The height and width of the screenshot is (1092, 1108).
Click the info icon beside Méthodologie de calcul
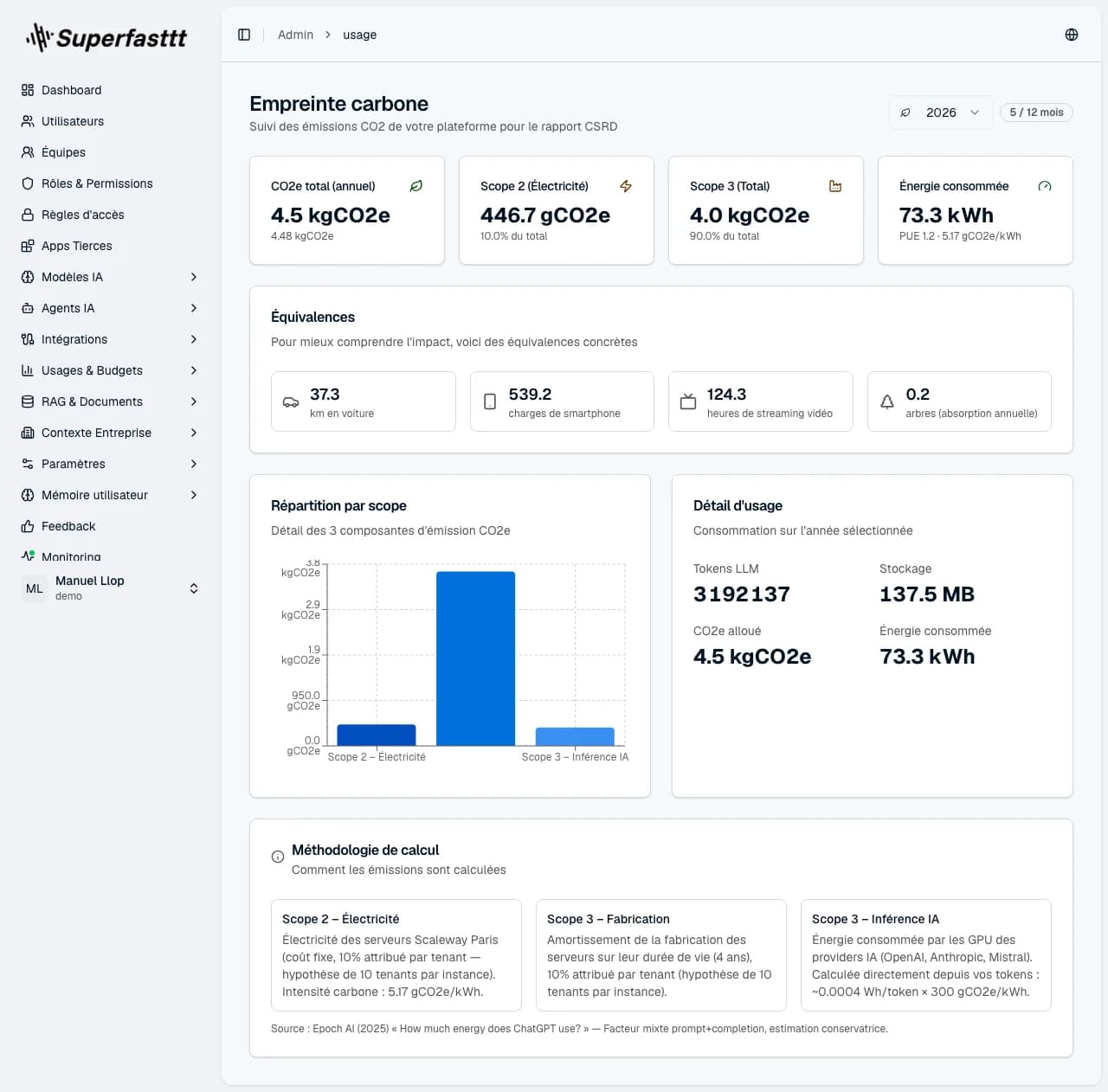point(278,857)
